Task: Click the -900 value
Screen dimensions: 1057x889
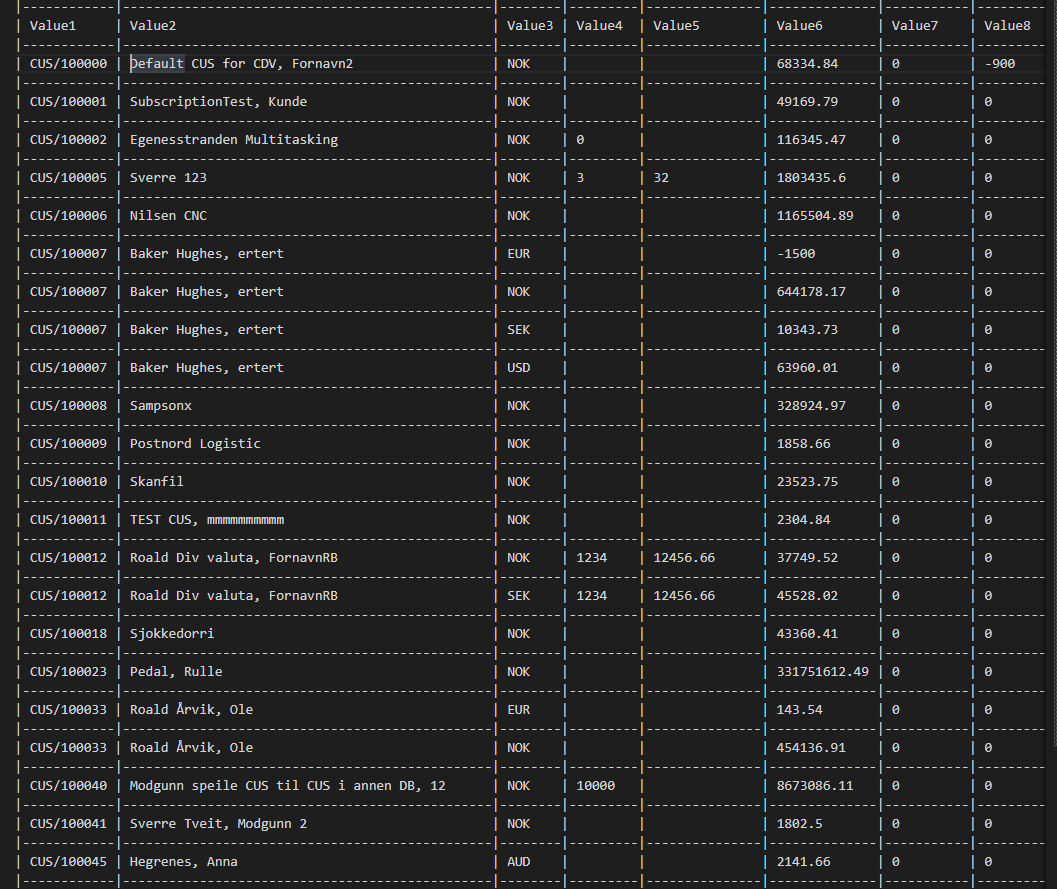Action: pyautogui.click(x=1000, y=63)
